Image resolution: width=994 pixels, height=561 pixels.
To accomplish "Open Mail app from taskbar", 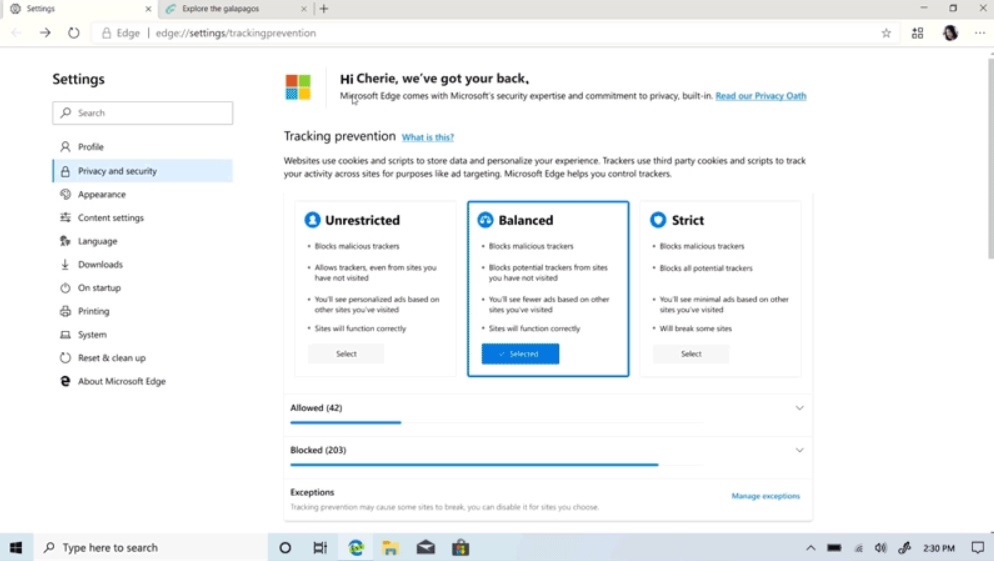I will coord(425,548).
